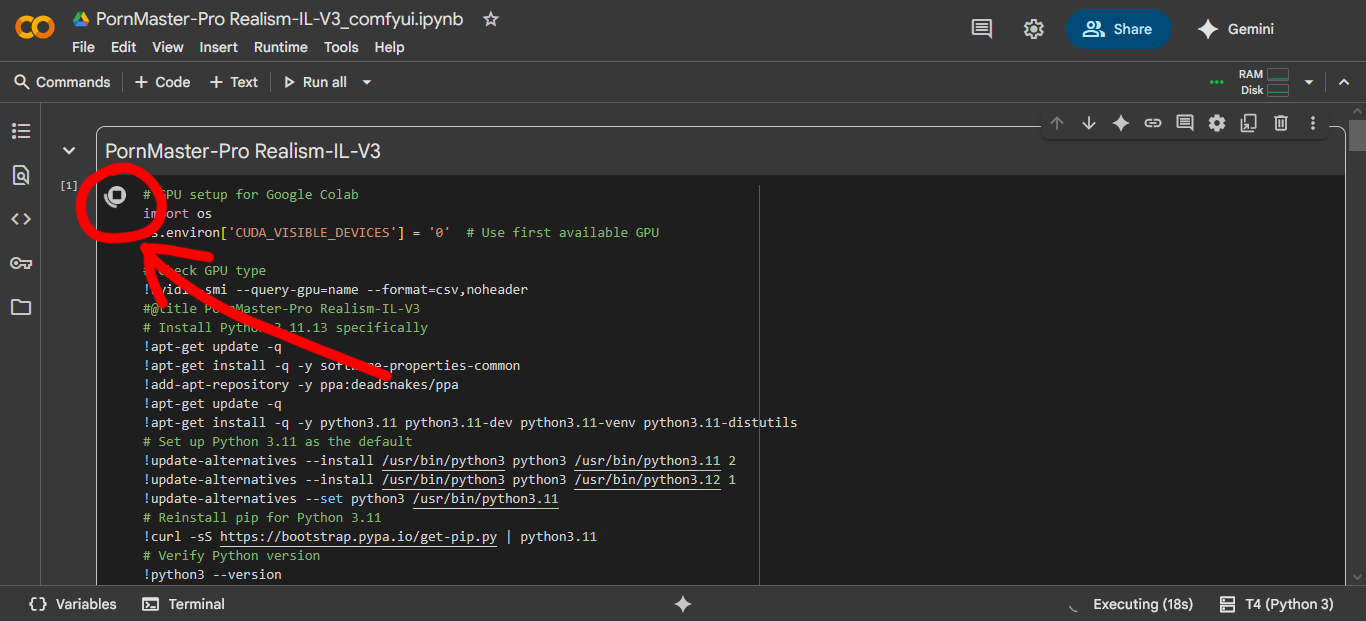This screenshot has height=621, width=1366.
Task: Open the Terminal panel
Action: 183,604
